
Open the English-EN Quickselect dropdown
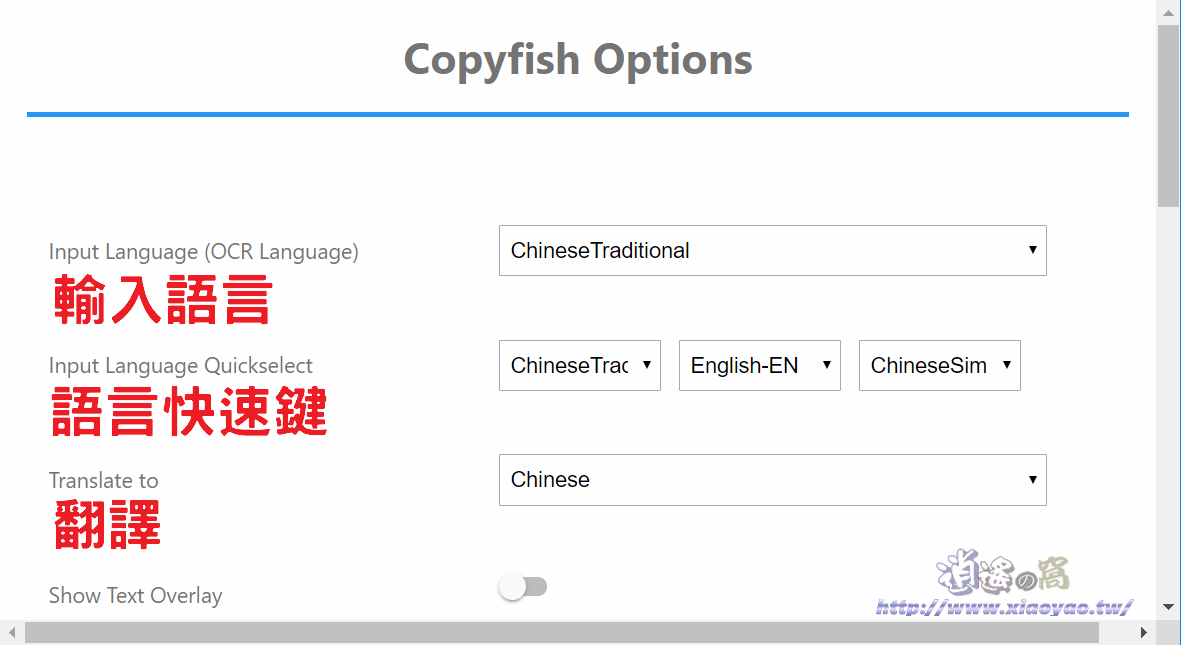click(x=759, y=365)
